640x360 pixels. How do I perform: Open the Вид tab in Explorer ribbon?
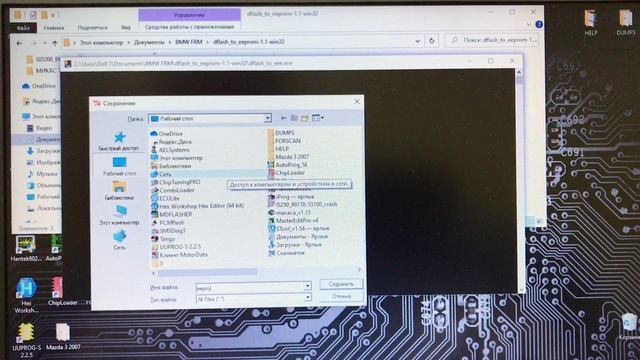tap(126, 28)
